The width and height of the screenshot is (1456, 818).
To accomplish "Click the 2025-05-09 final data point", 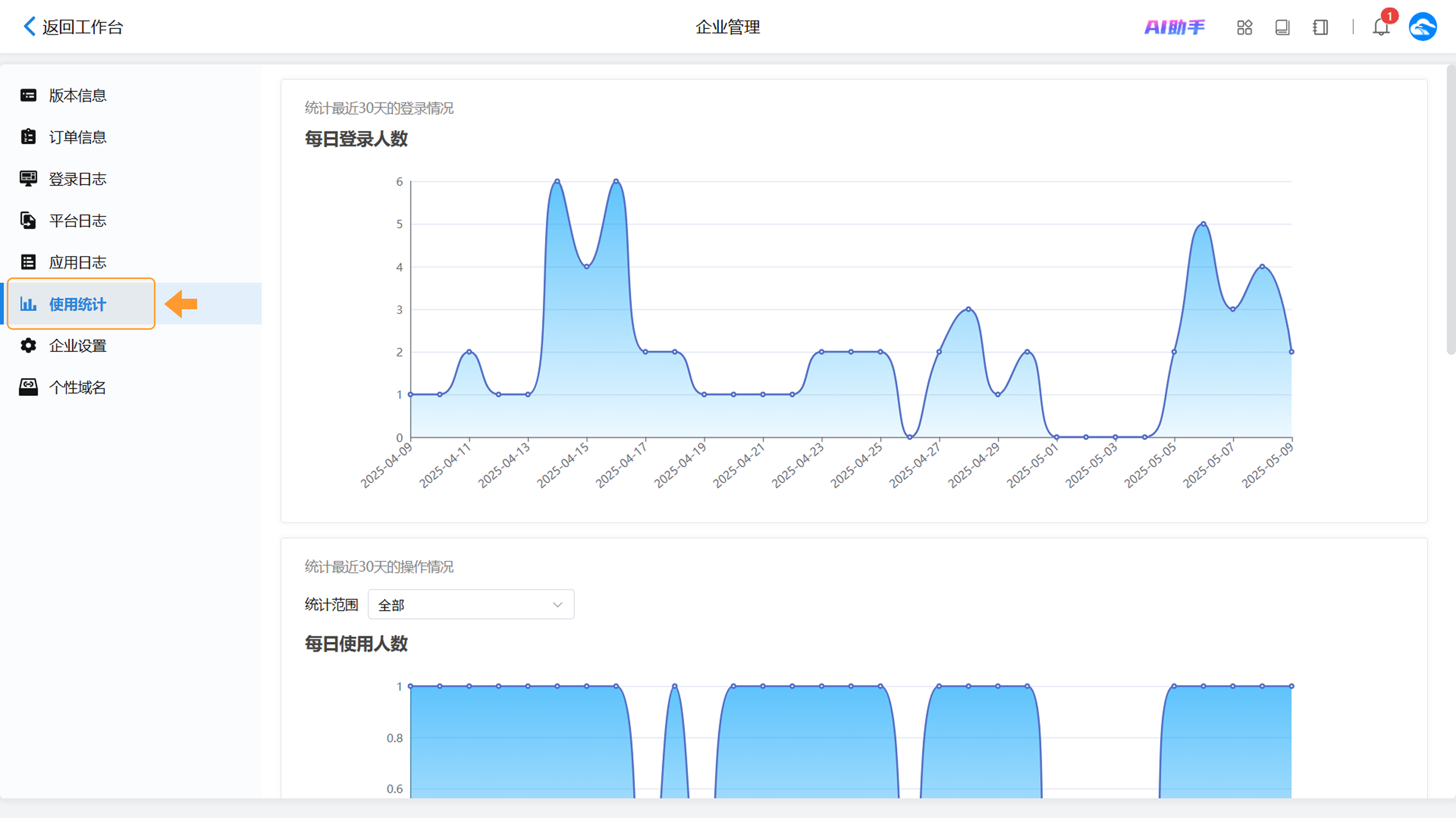I will (x=1291, y=352).
